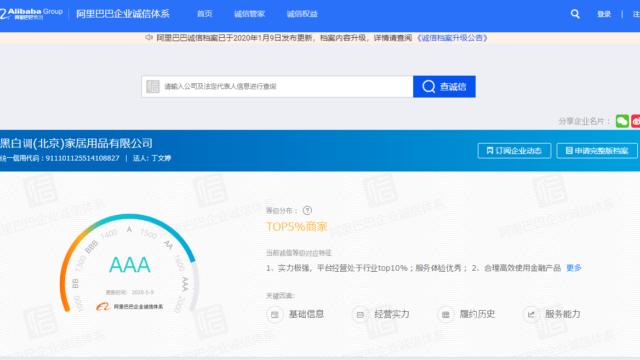Click the 更新时间 2020-5-9 text
Screen dimensions: 640x360
pyautogui.click(x=130, y=292)
